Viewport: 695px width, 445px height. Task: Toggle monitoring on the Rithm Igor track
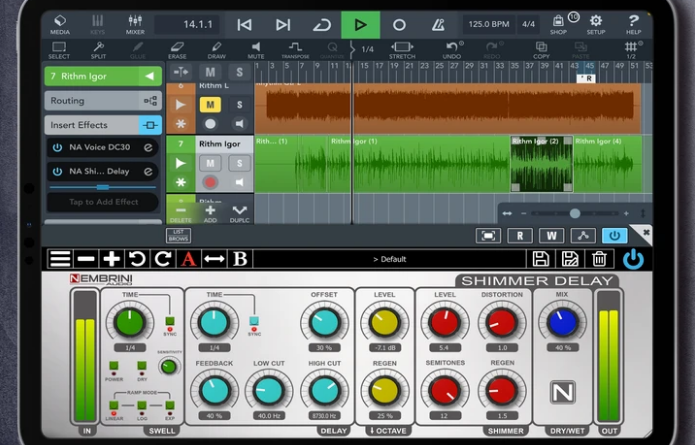click(x=239, y=182)
